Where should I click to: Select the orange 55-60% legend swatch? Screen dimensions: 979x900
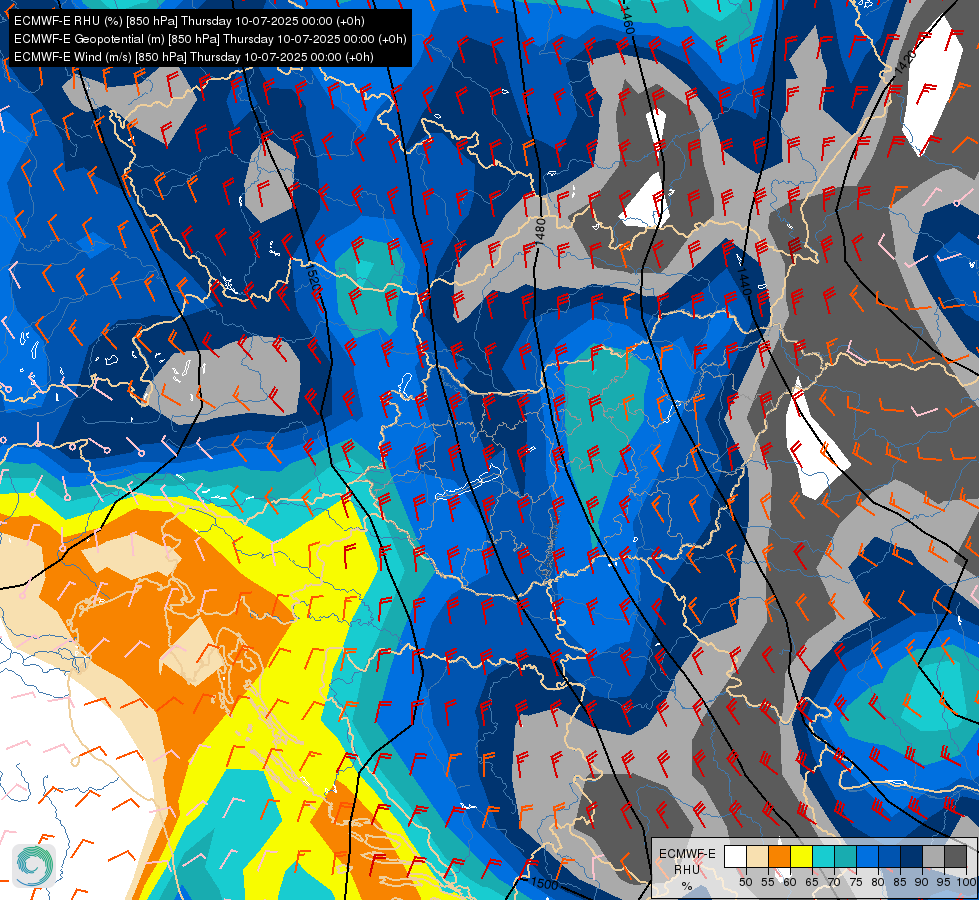tap(779, 856)
